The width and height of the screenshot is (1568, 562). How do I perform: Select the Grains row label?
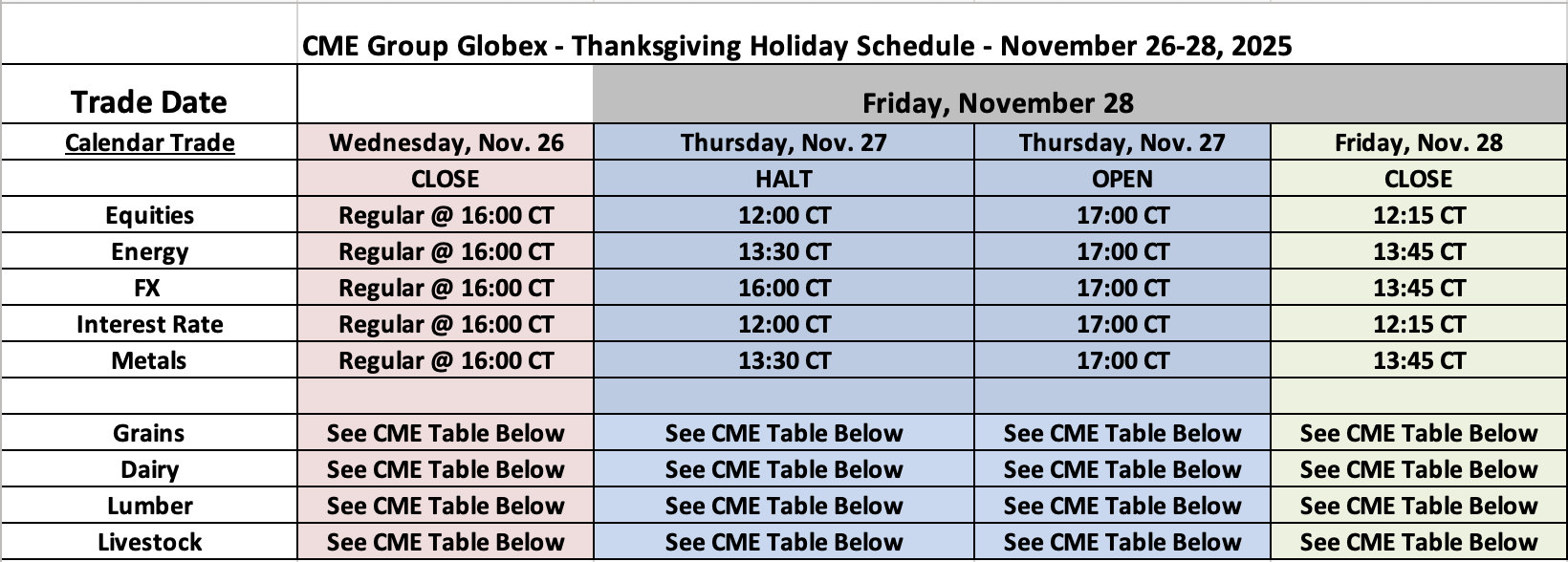(x=149, y=433)
